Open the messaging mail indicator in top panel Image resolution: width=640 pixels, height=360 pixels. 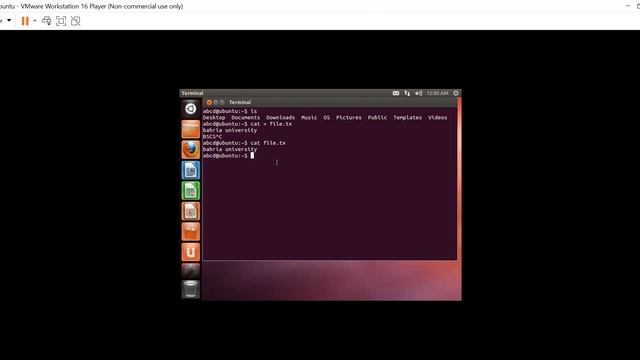click(396, 93)
